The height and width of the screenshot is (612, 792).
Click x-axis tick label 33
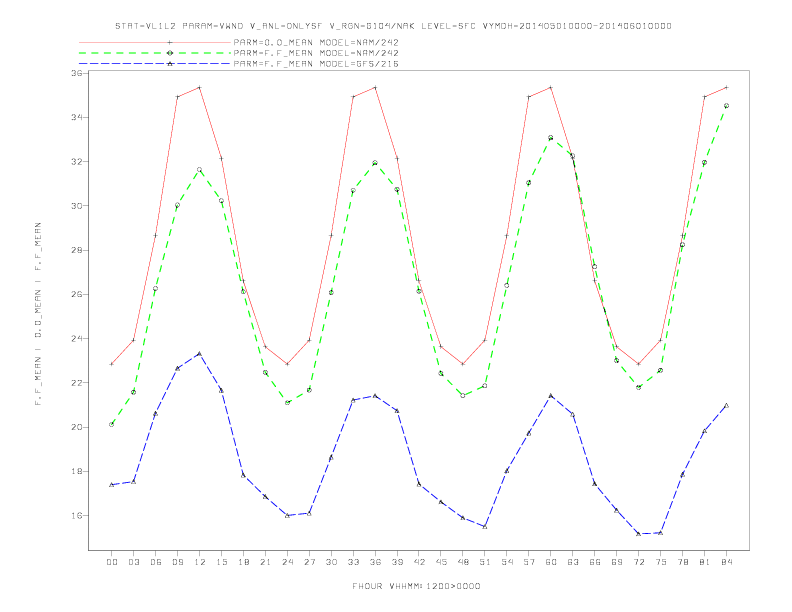coord(353,562)
